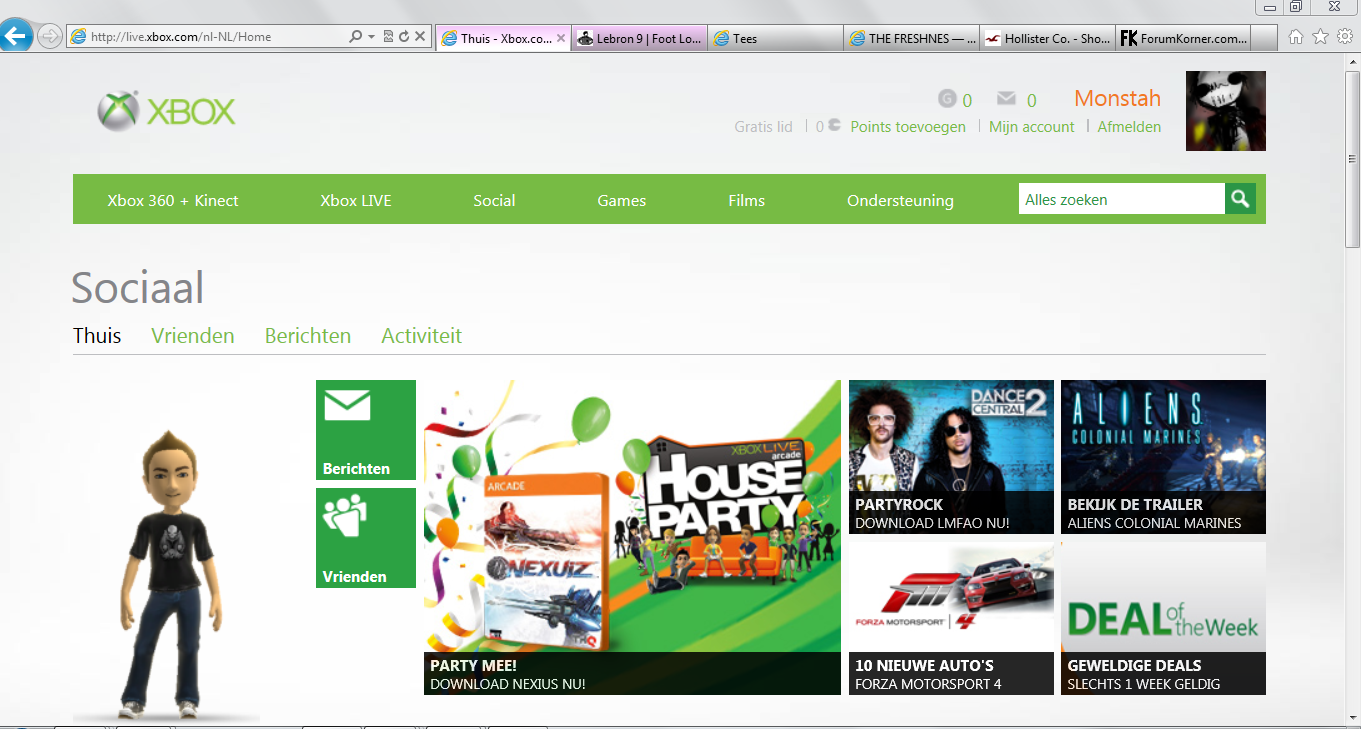Open a new tab with the blank tab button
1361x729 pixels.
(1264, 38)
